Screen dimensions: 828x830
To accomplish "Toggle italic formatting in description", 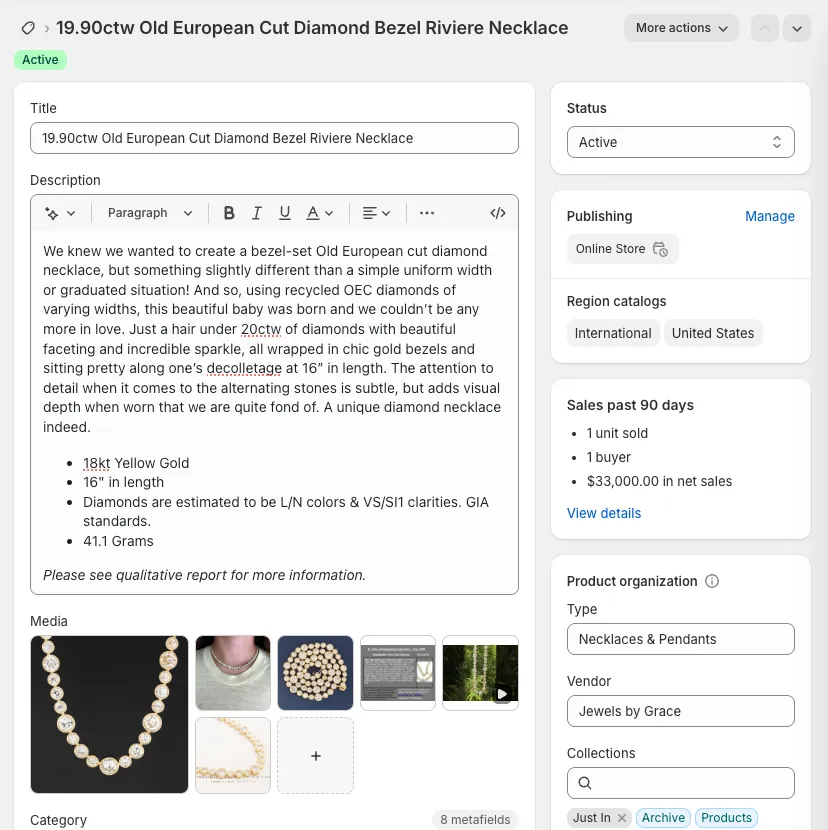I will (257, 213).
